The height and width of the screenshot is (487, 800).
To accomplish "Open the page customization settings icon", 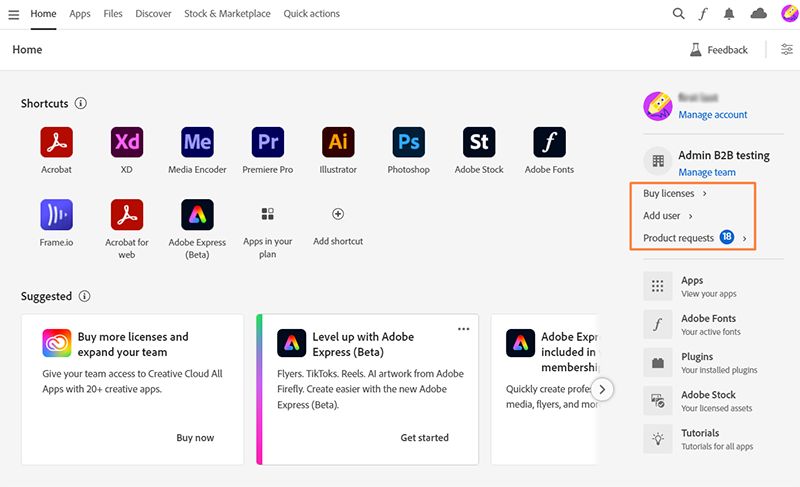I will coord(787,50).
